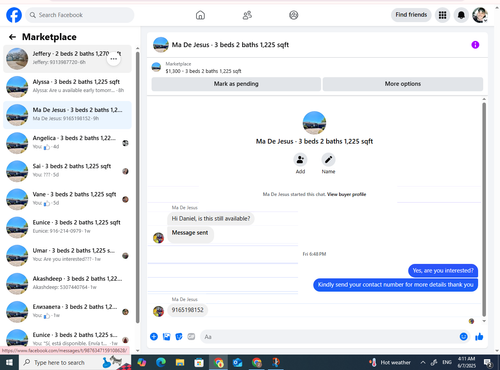500x370 pixels.
Task: Click the Facebook logo
Action: [14, 15]
